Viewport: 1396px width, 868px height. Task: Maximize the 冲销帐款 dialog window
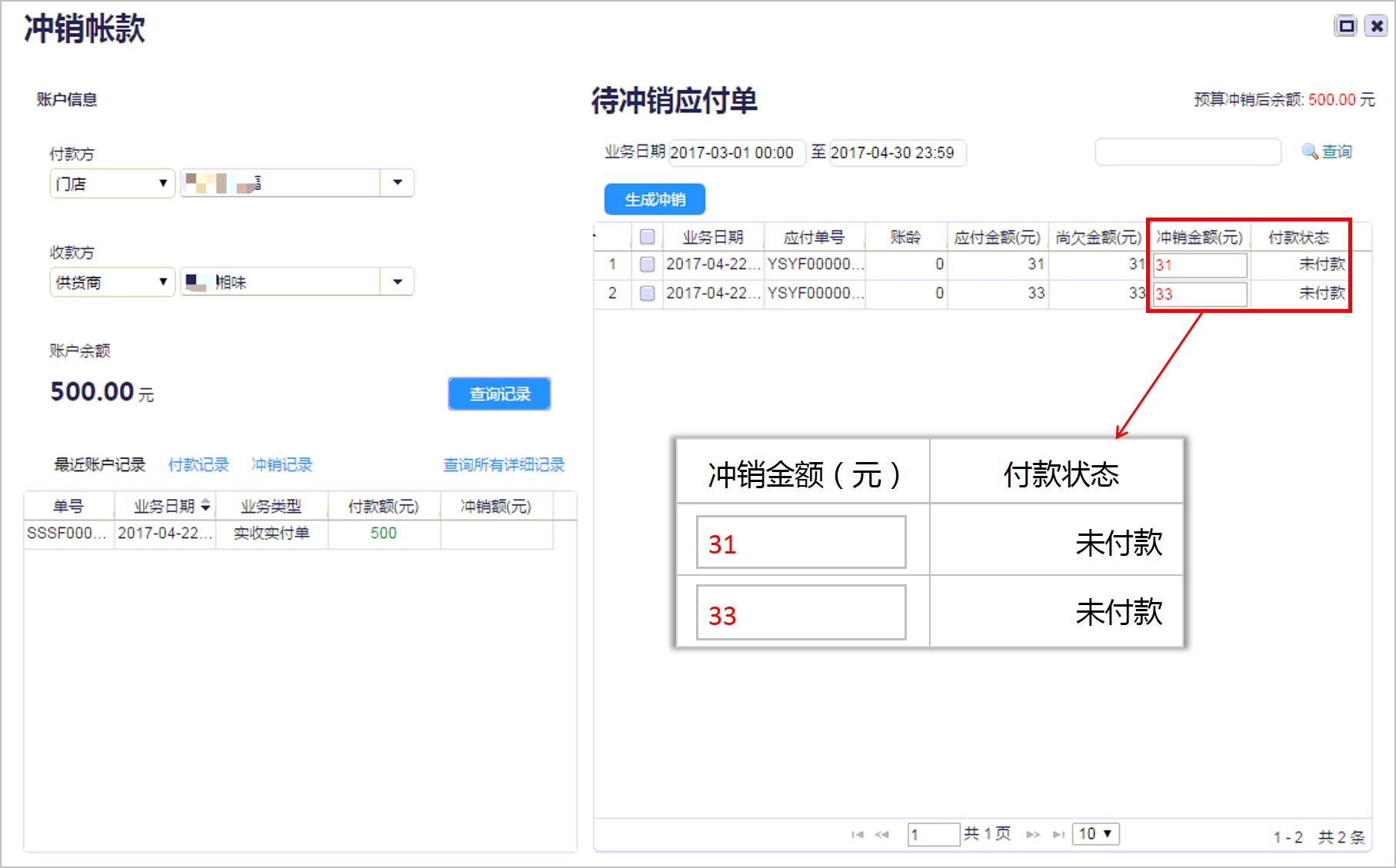coord(1346,26)
